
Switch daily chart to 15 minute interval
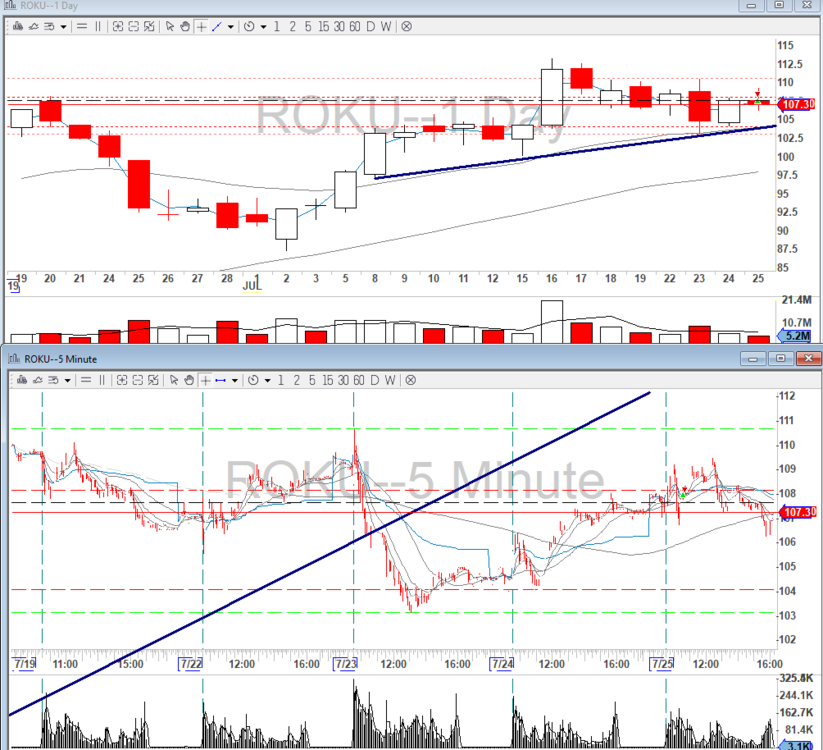coord(322,26)
